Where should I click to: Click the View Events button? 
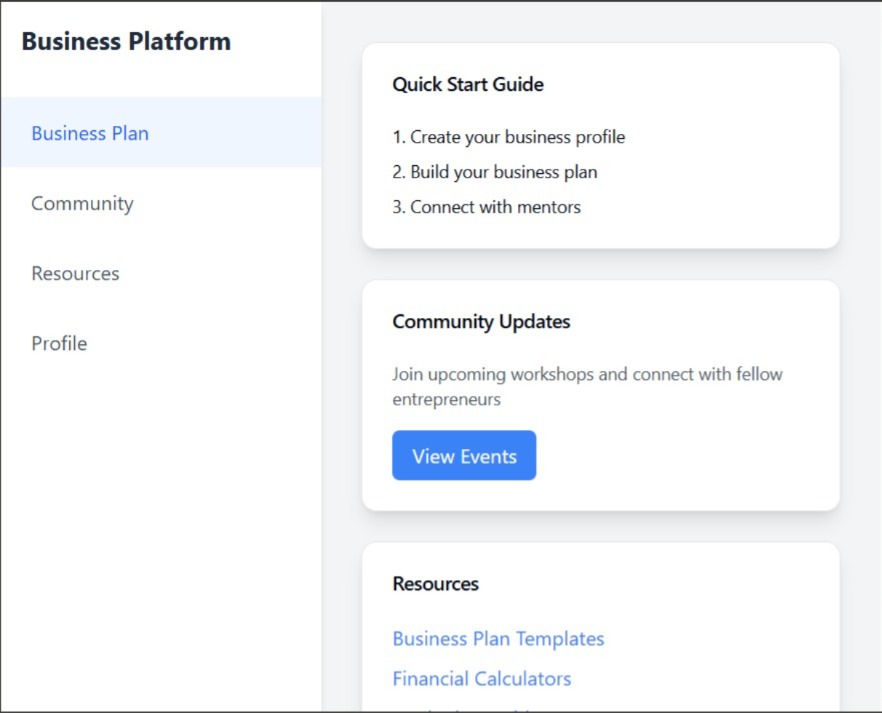[464, 456]
